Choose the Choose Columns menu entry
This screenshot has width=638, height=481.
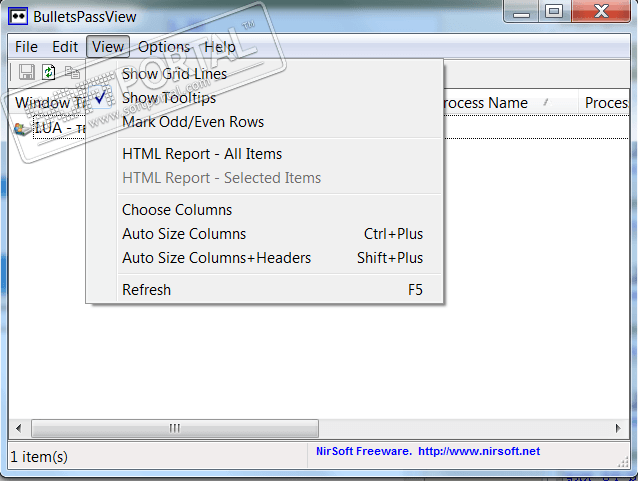point(176,210)
